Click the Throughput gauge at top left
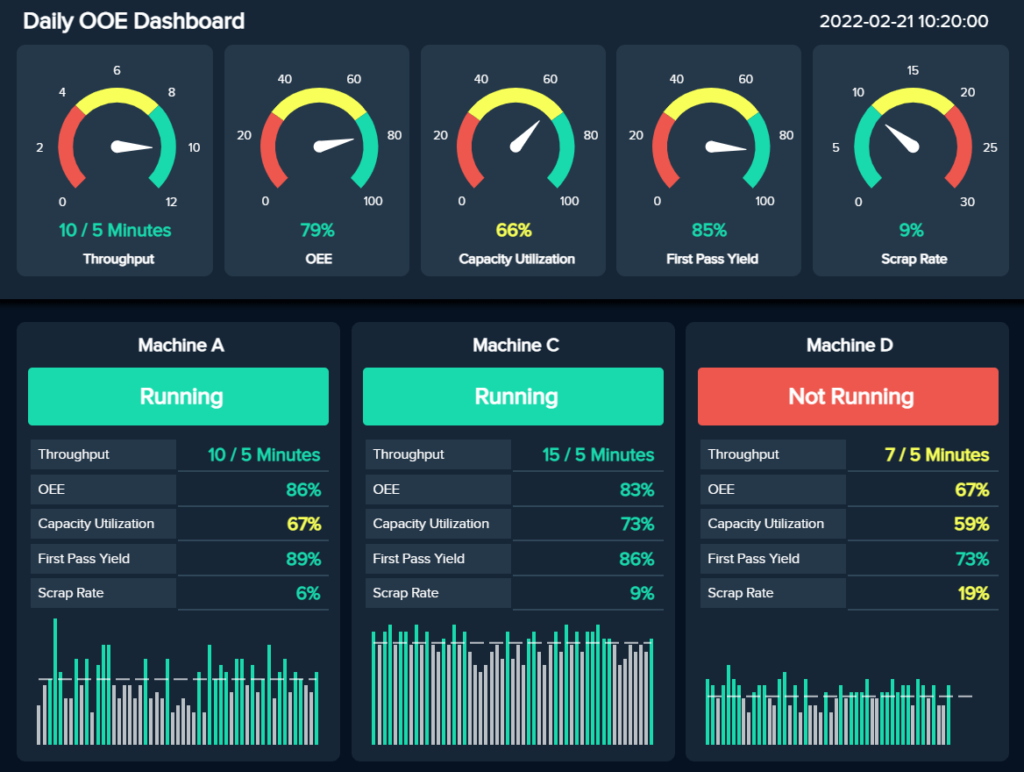The width and height of the screenshot is (1024, 772). tap(114, 140)
